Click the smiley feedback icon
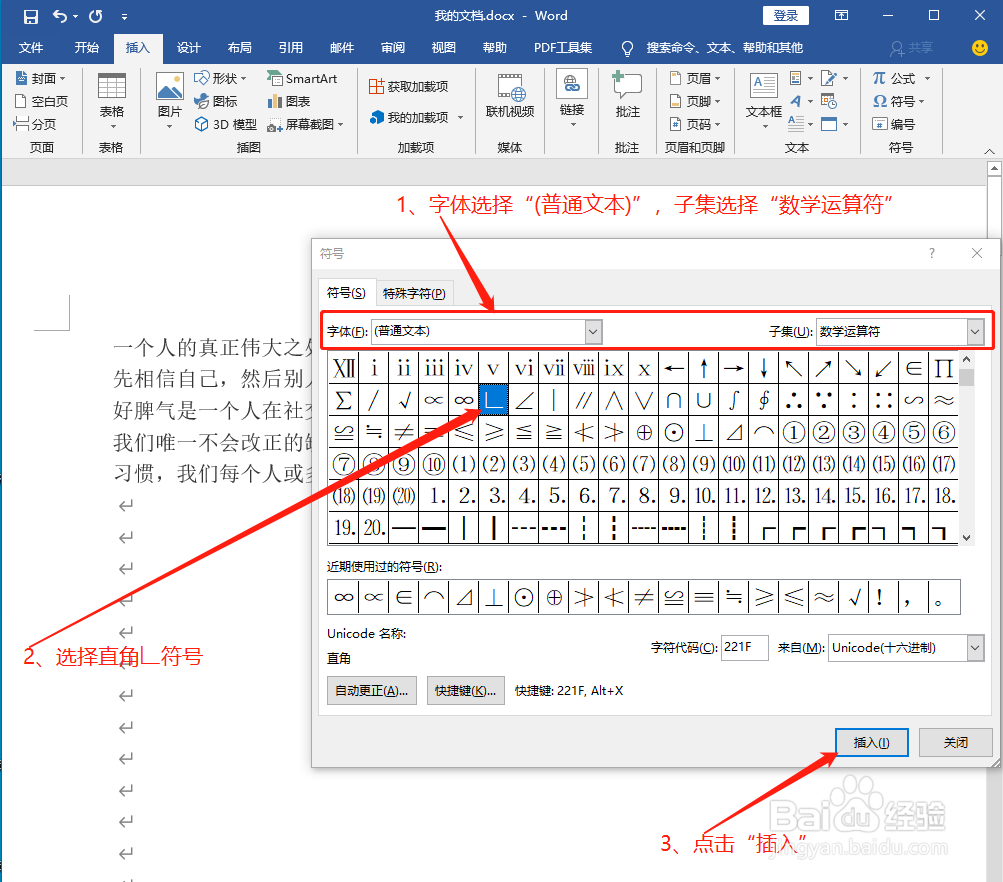This screenshot has width=1003, height=882. coord(979,48)
